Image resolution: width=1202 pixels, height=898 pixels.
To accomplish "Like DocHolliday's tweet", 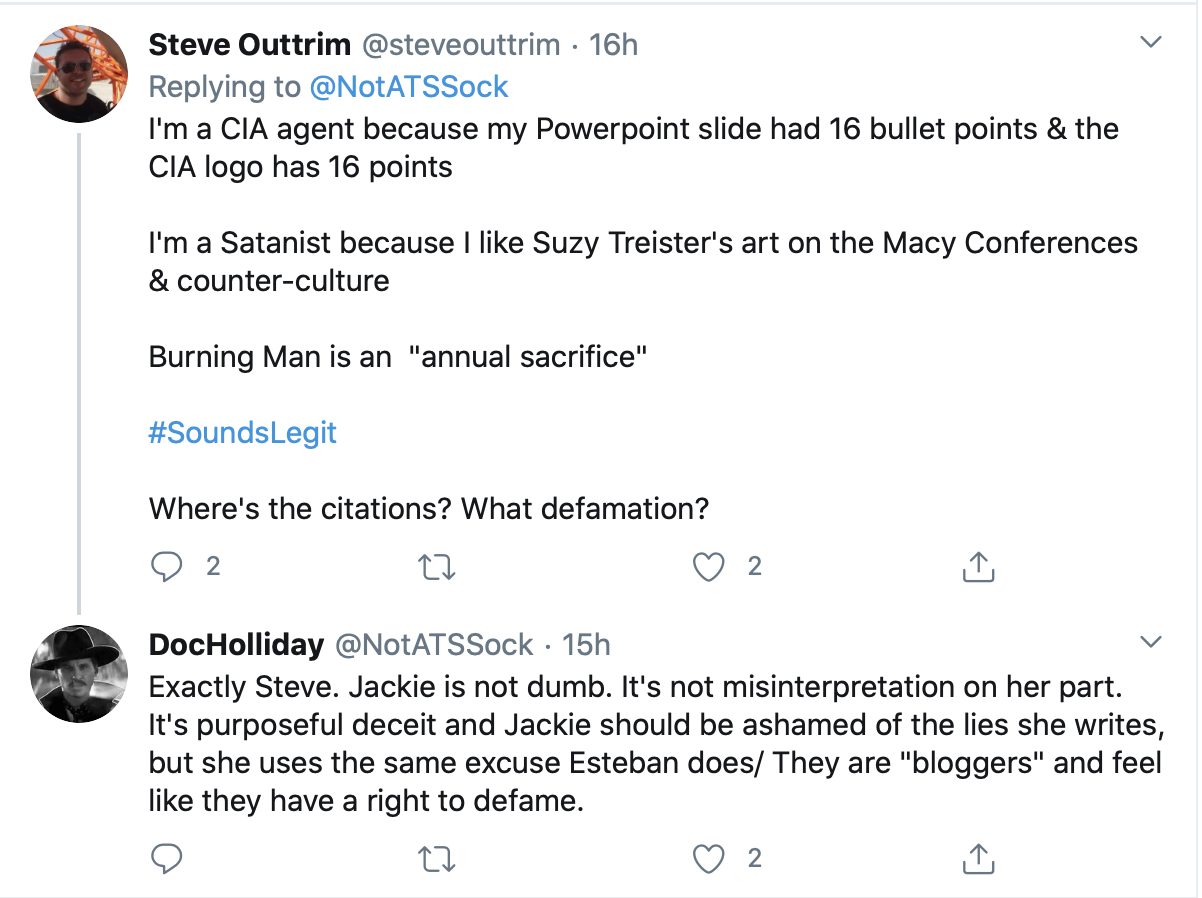I will 709,857.
